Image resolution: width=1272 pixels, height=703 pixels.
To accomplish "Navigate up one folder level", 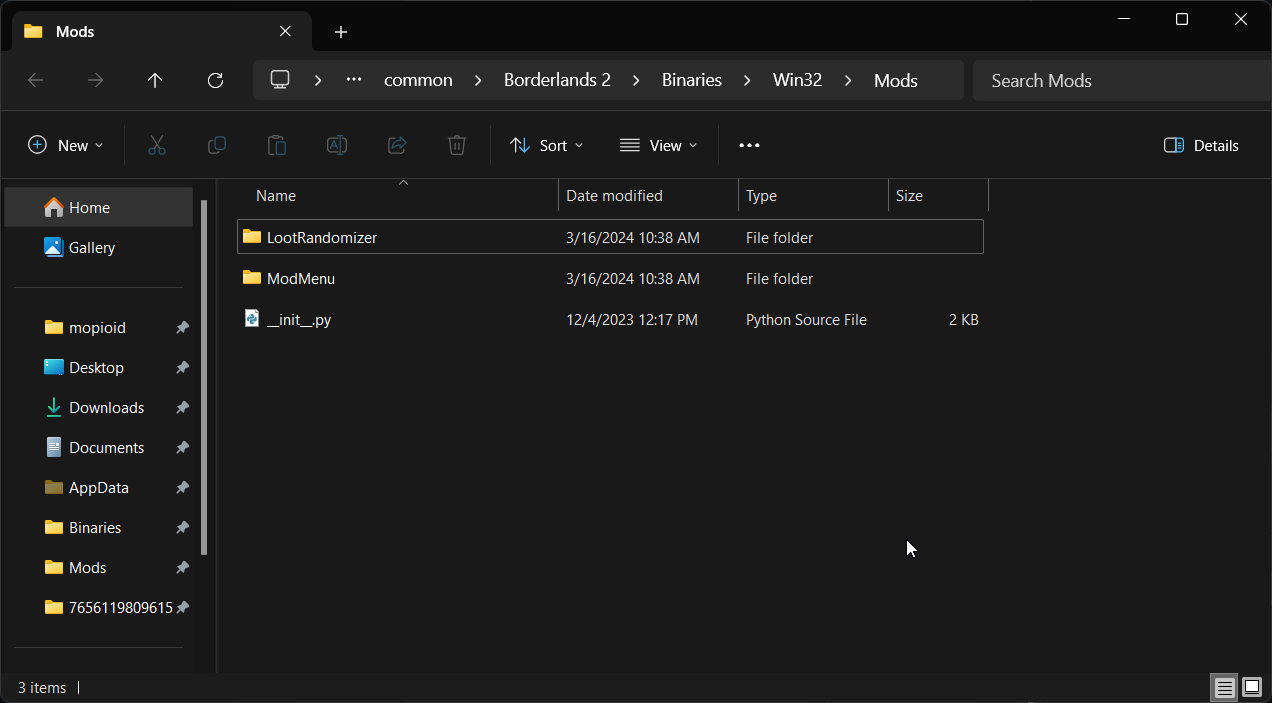I will pos(155,80).
